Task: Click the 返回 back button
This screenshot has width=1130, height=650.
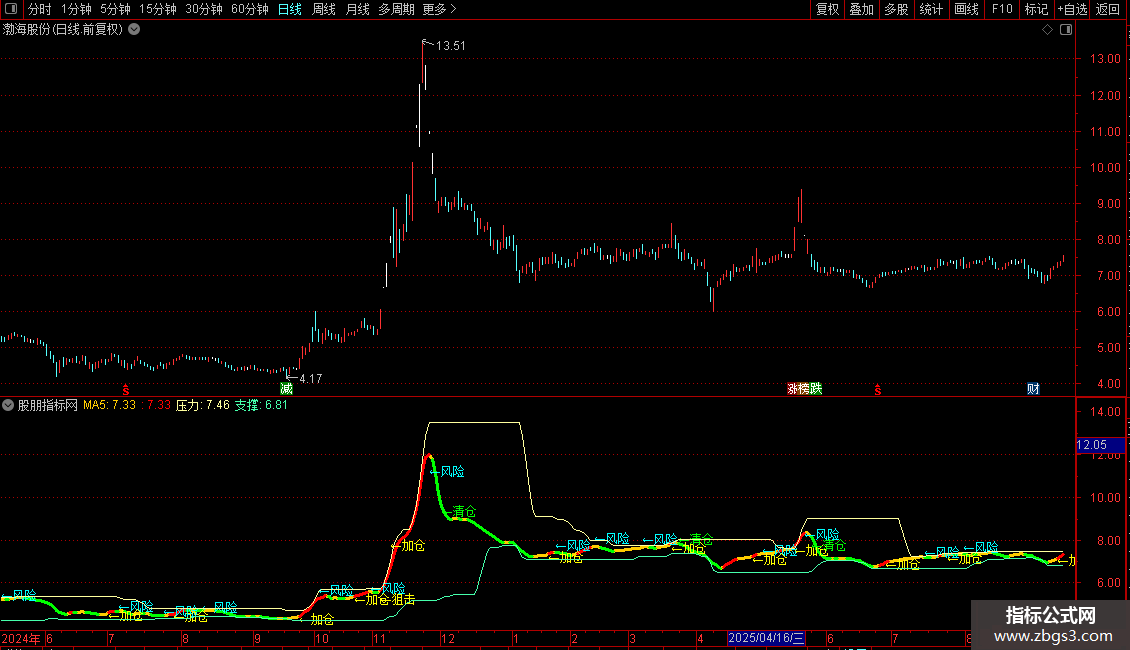Action: pos(1108,9)
